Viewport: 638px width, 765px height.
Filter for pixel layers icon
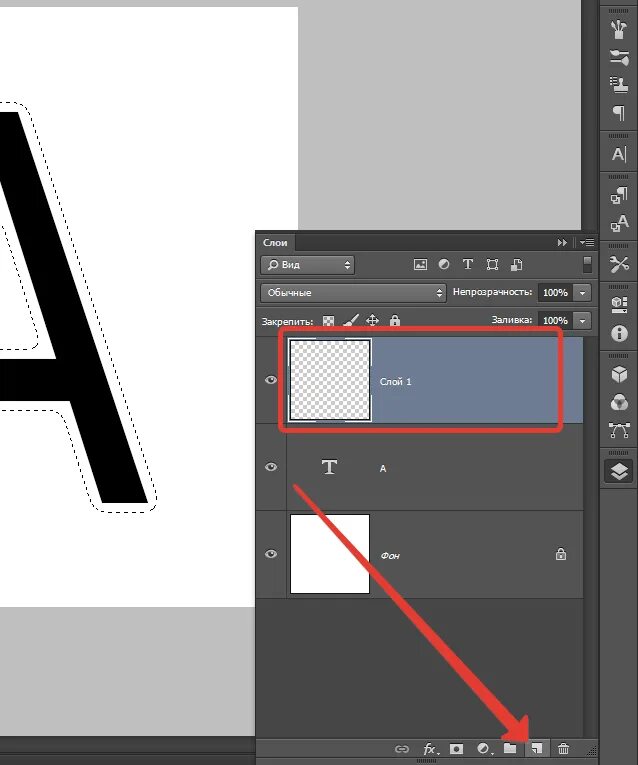pyautogui.click(x=420, y=264)
